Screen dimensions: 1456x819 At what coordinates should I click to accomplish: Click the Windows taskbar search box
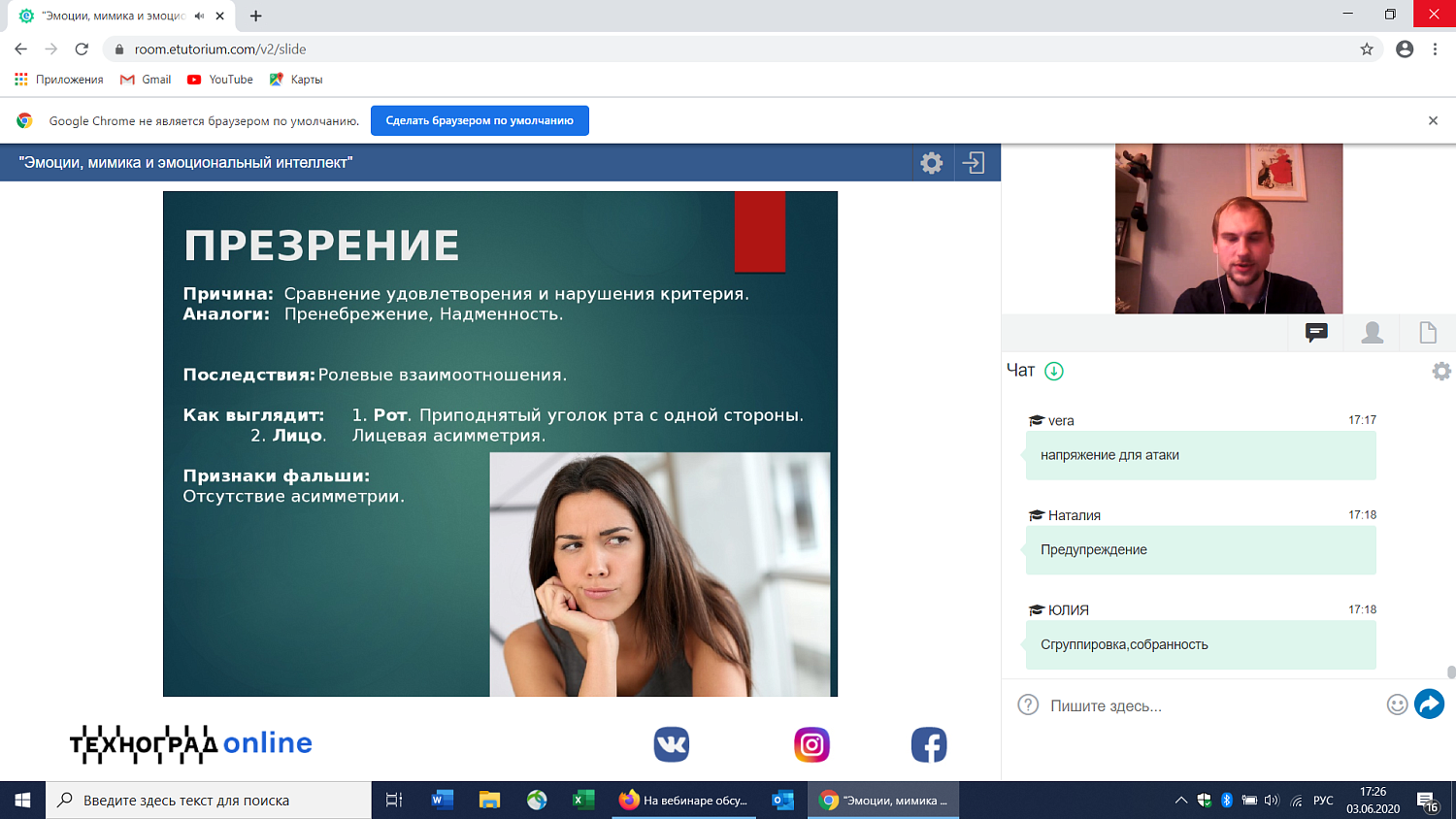click(209, 801)
